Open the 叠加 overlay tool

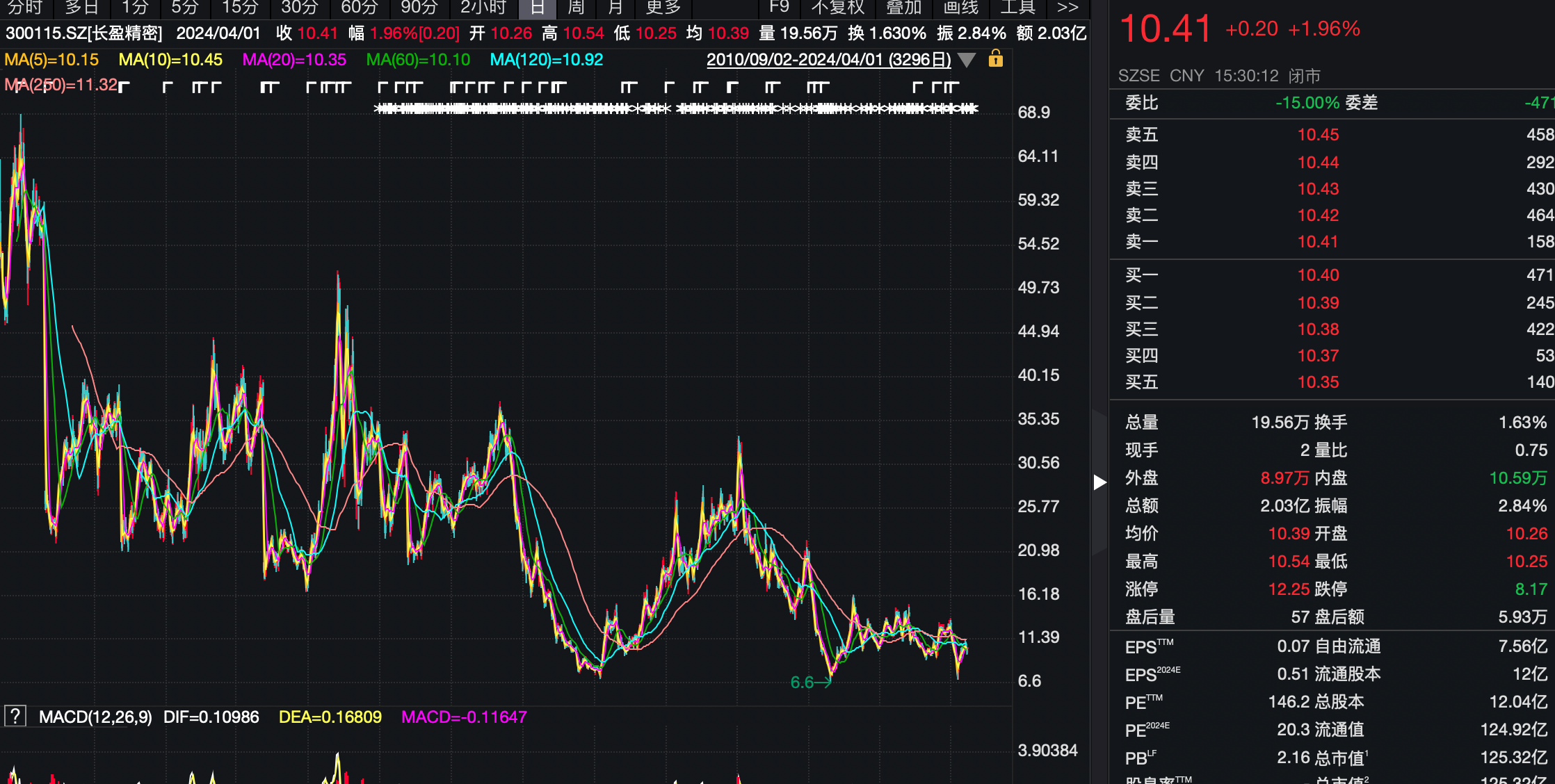tap(903, 8)
